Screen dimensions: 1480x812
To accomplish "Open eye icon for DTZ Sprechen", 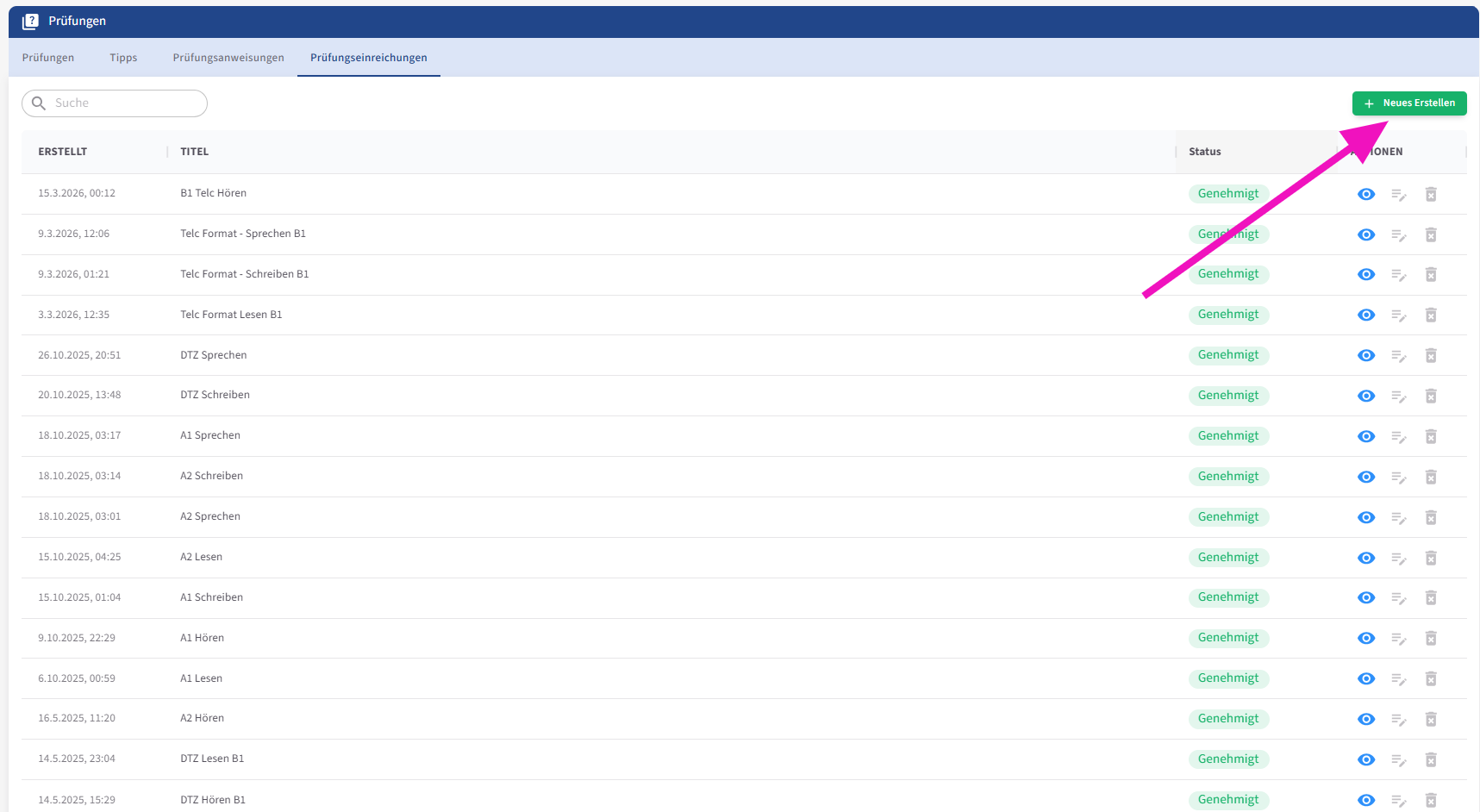I will click(1366, 355).
